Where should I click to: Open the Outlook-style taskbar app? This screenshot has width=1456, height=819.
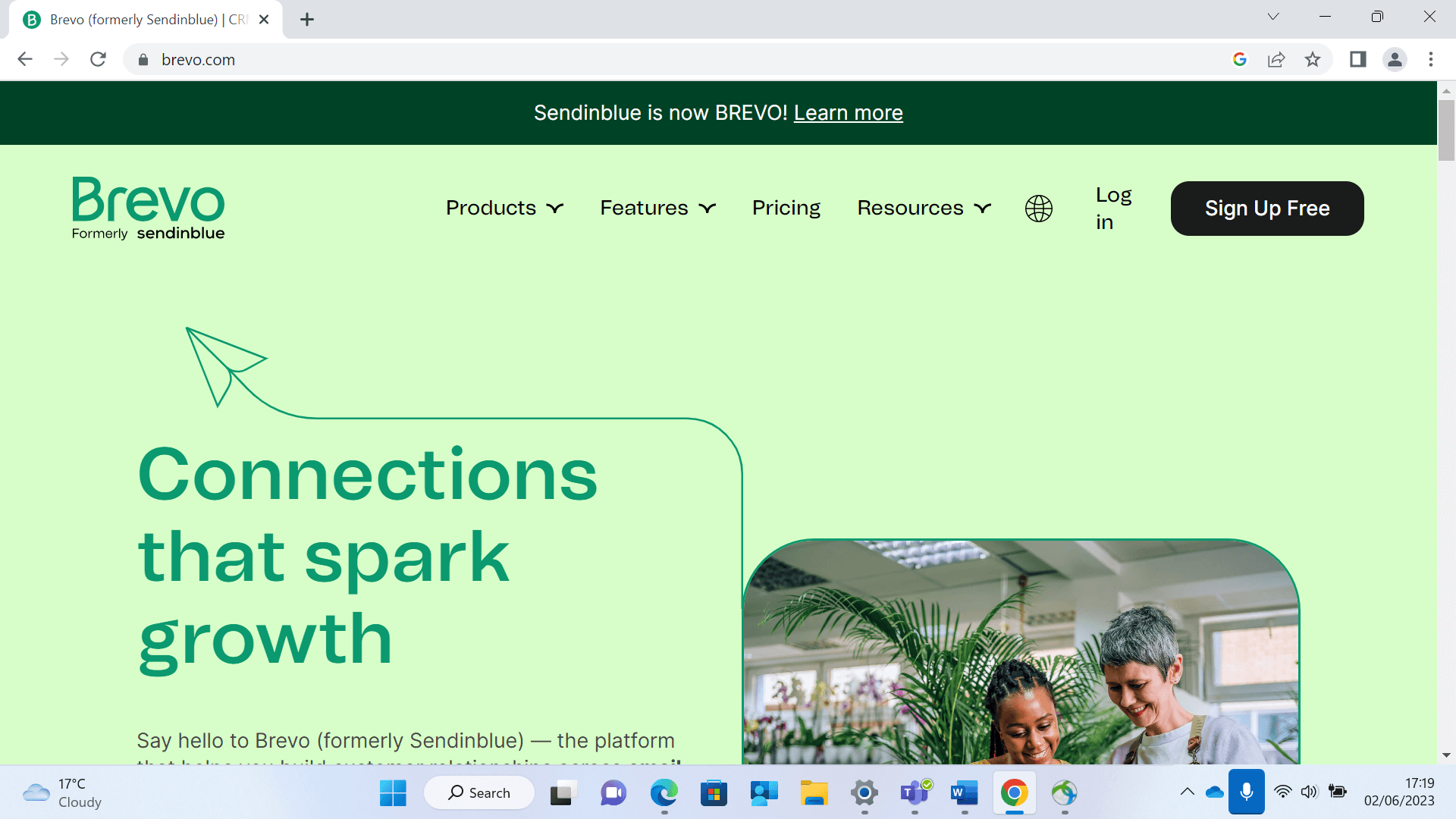coord(764,793)
